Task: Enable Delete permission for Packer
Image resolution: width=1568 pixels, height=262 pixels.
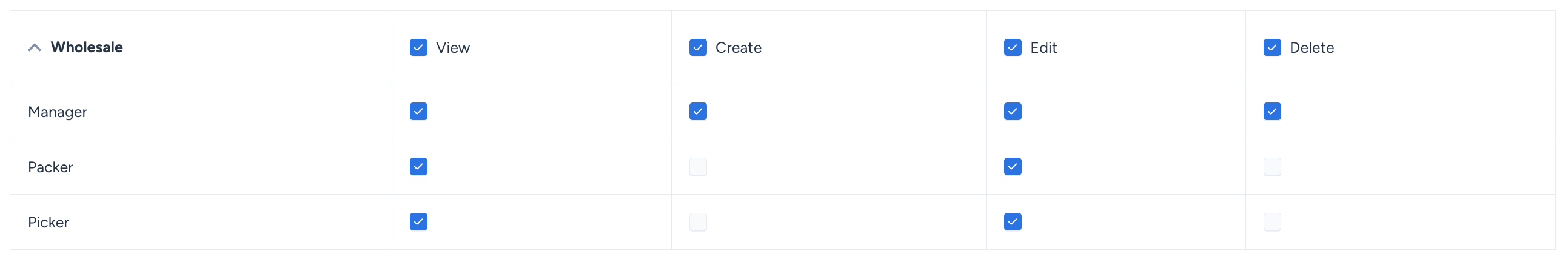Action: [1271, 167]
